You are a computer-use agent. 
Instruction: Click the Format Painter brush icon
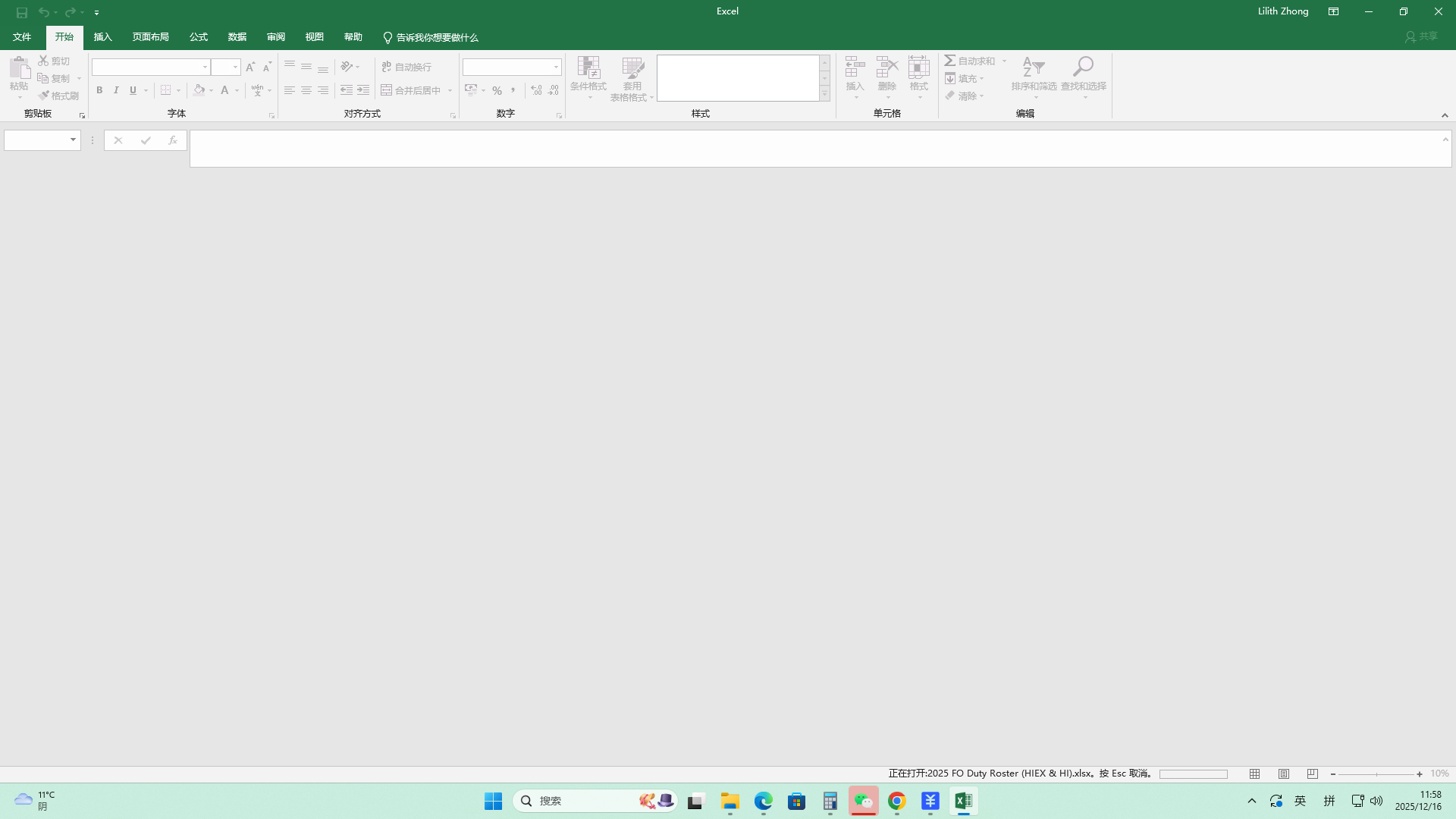coord(44,96)
